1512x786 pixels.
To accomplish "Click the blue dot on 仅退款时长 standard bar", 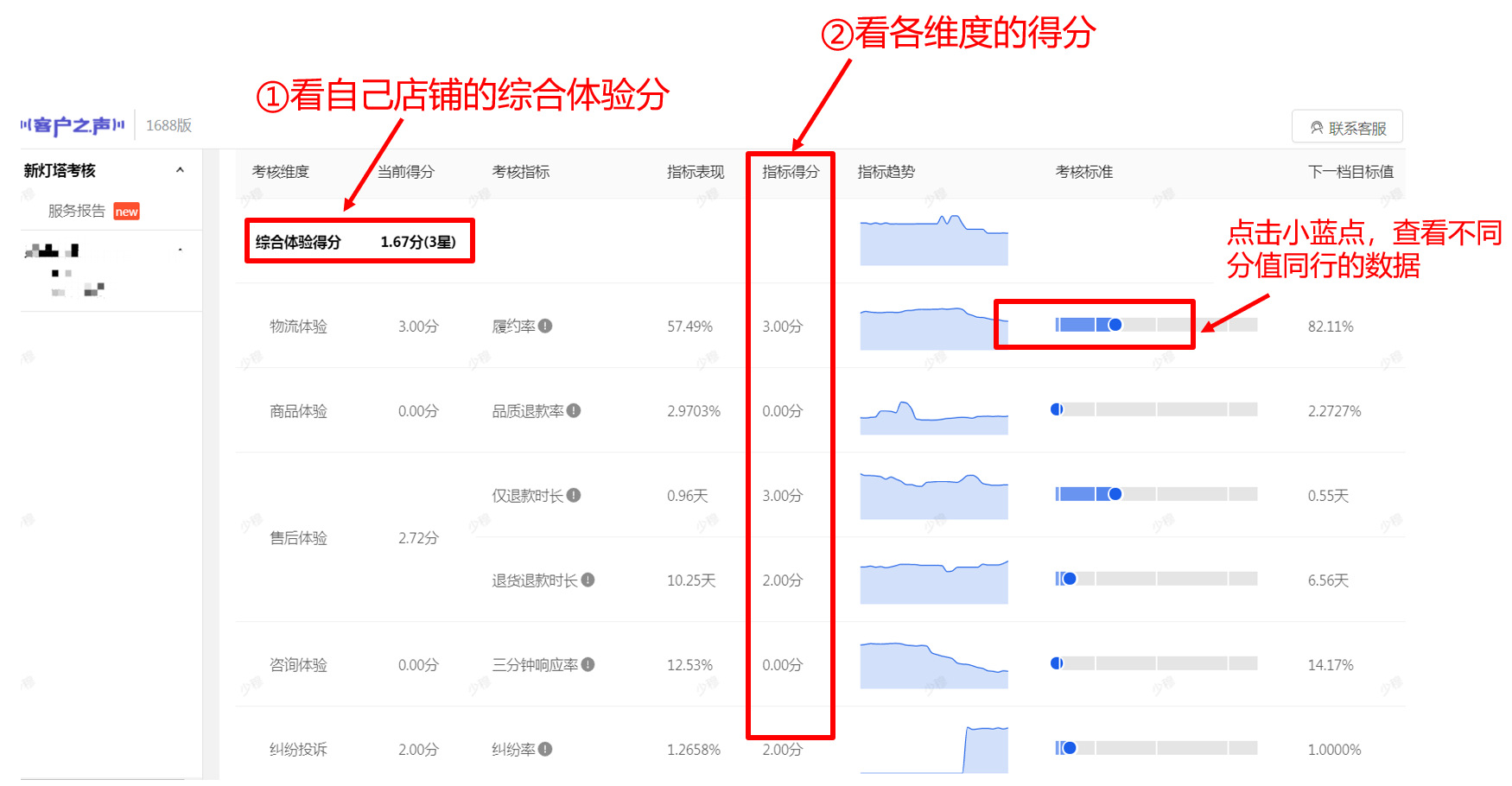I will click(1115, 494).
